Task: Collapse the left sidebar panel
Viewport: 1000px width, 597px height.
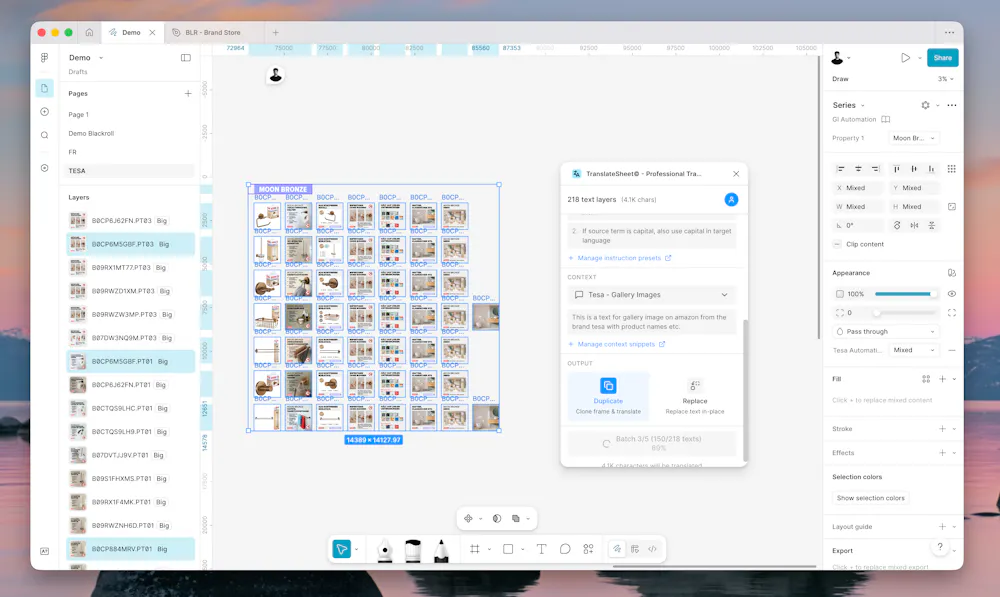Action: (186, 58)
